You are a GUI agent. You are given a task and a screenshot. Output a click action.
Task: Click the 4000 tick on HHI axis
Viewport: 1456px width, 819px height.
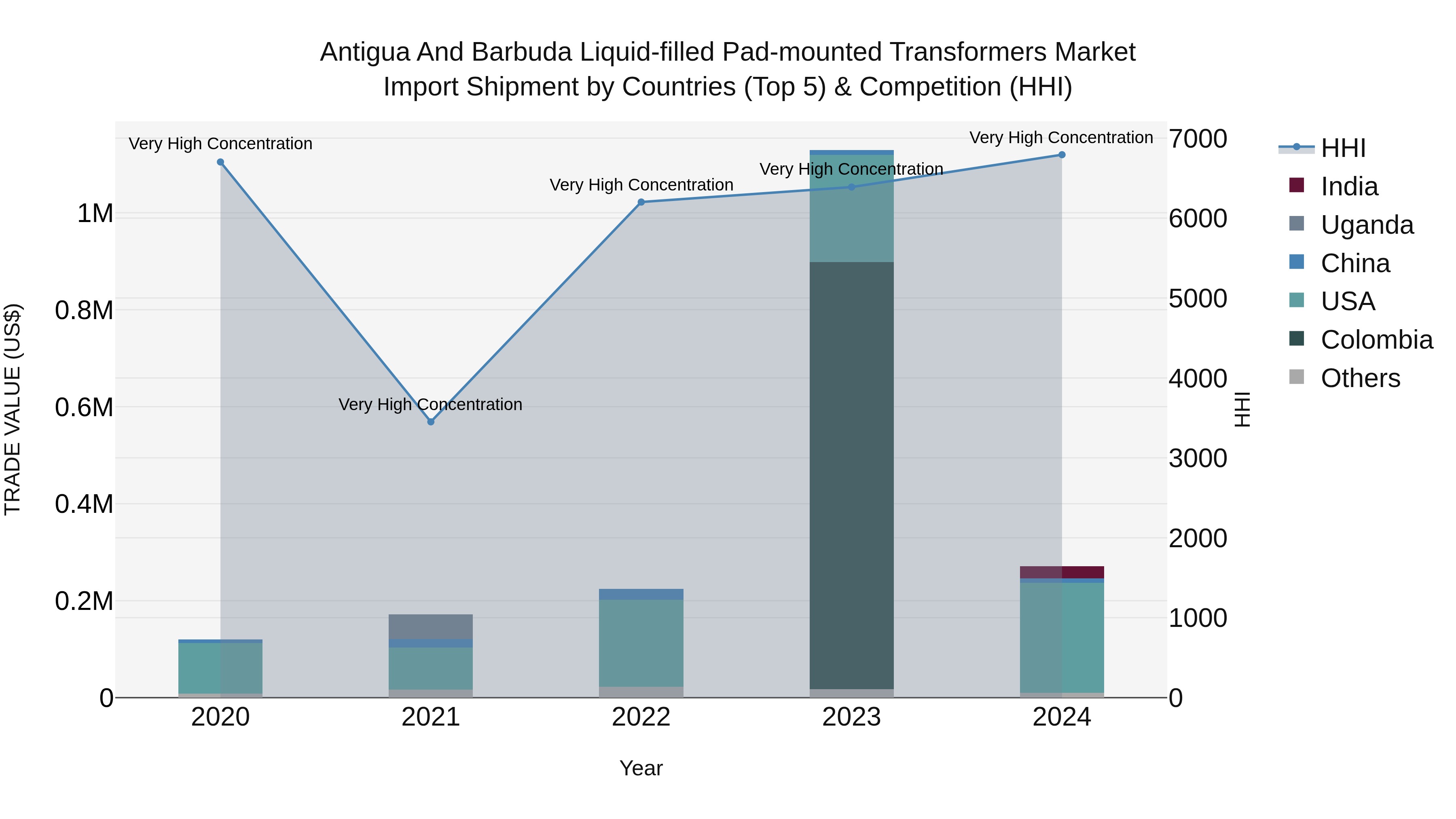tap(1198, 378)
